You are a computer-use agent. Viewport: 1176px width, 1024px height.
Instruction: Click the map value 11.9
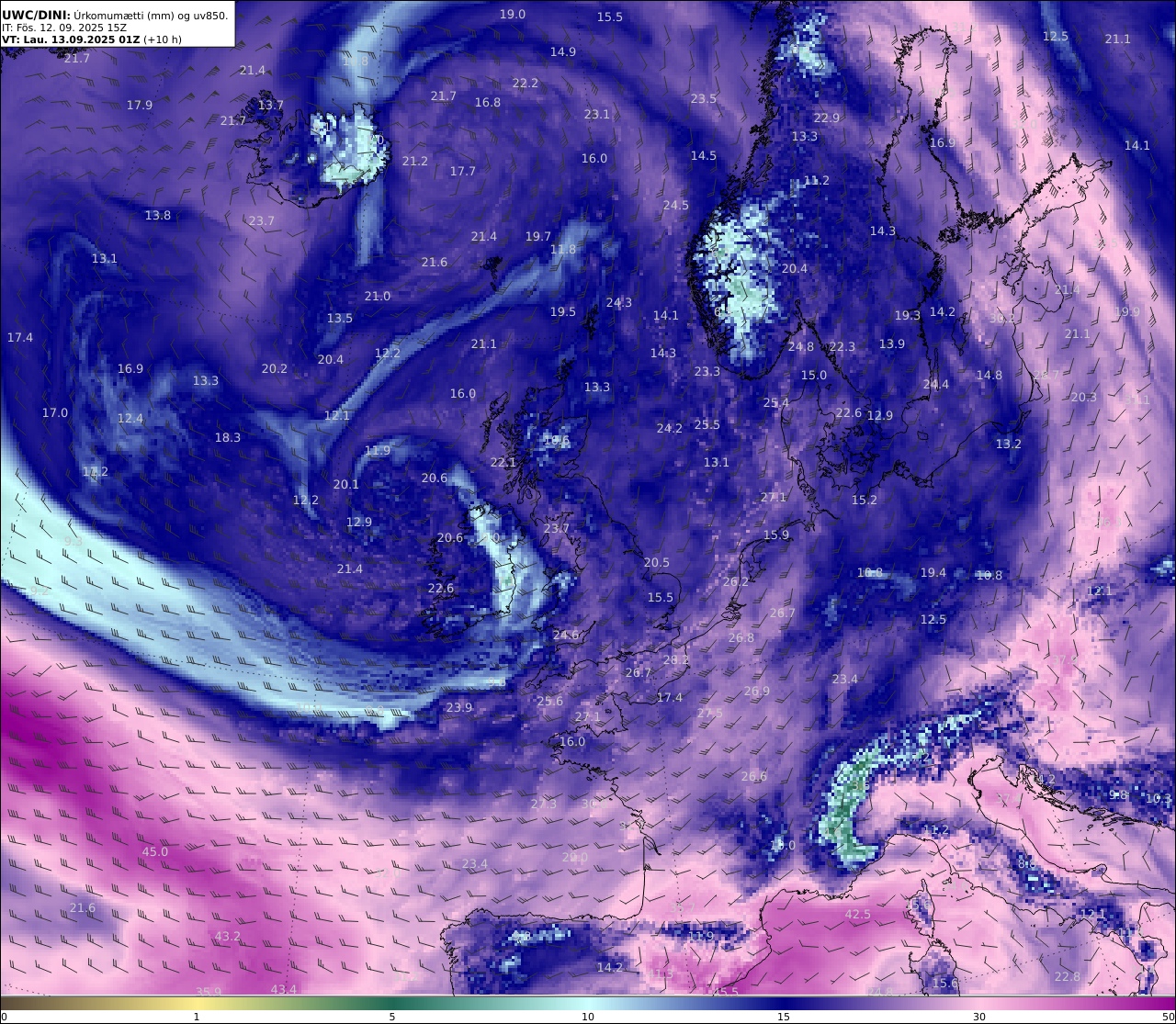[x=378, y=450]
